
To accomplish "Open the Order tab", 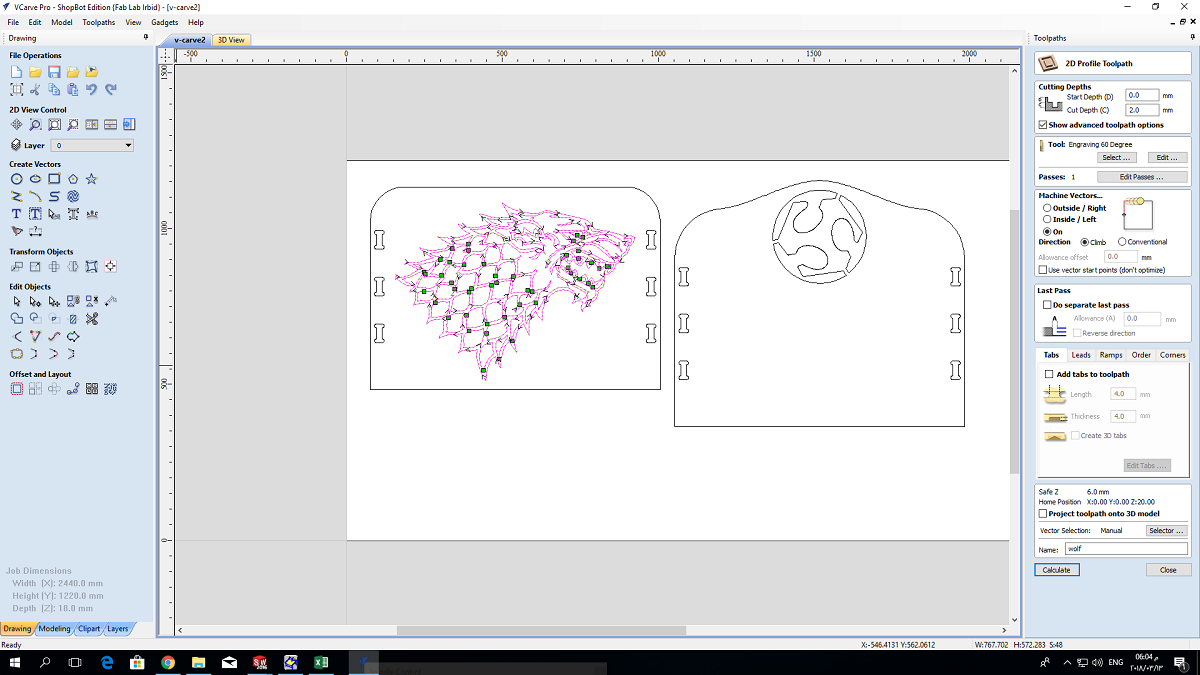I will [1141, 355].
